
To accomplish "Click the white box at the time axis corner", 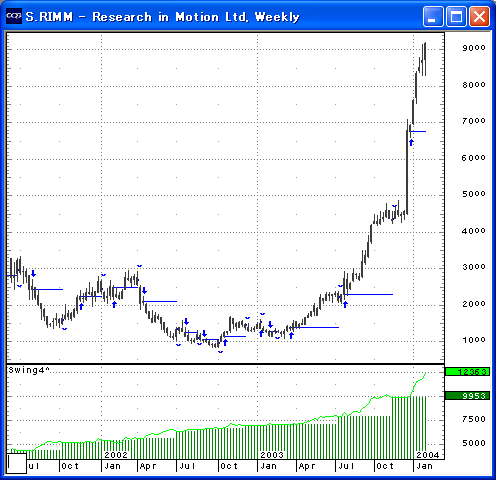I will point(17,463).
